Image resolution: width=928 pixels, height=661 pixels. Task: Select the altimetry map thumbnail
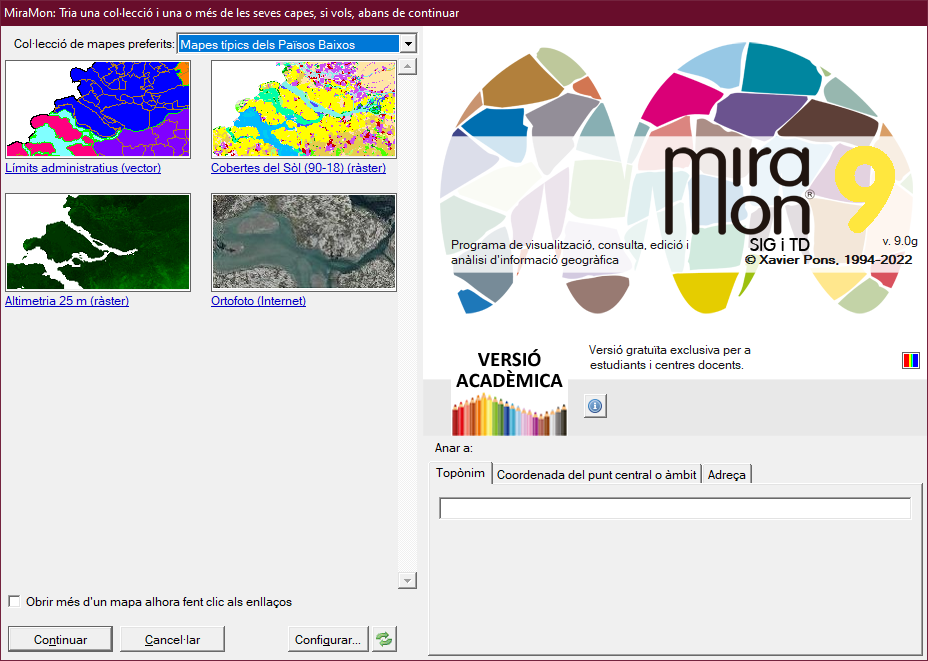pyautogui.click(x=98, y=242)
